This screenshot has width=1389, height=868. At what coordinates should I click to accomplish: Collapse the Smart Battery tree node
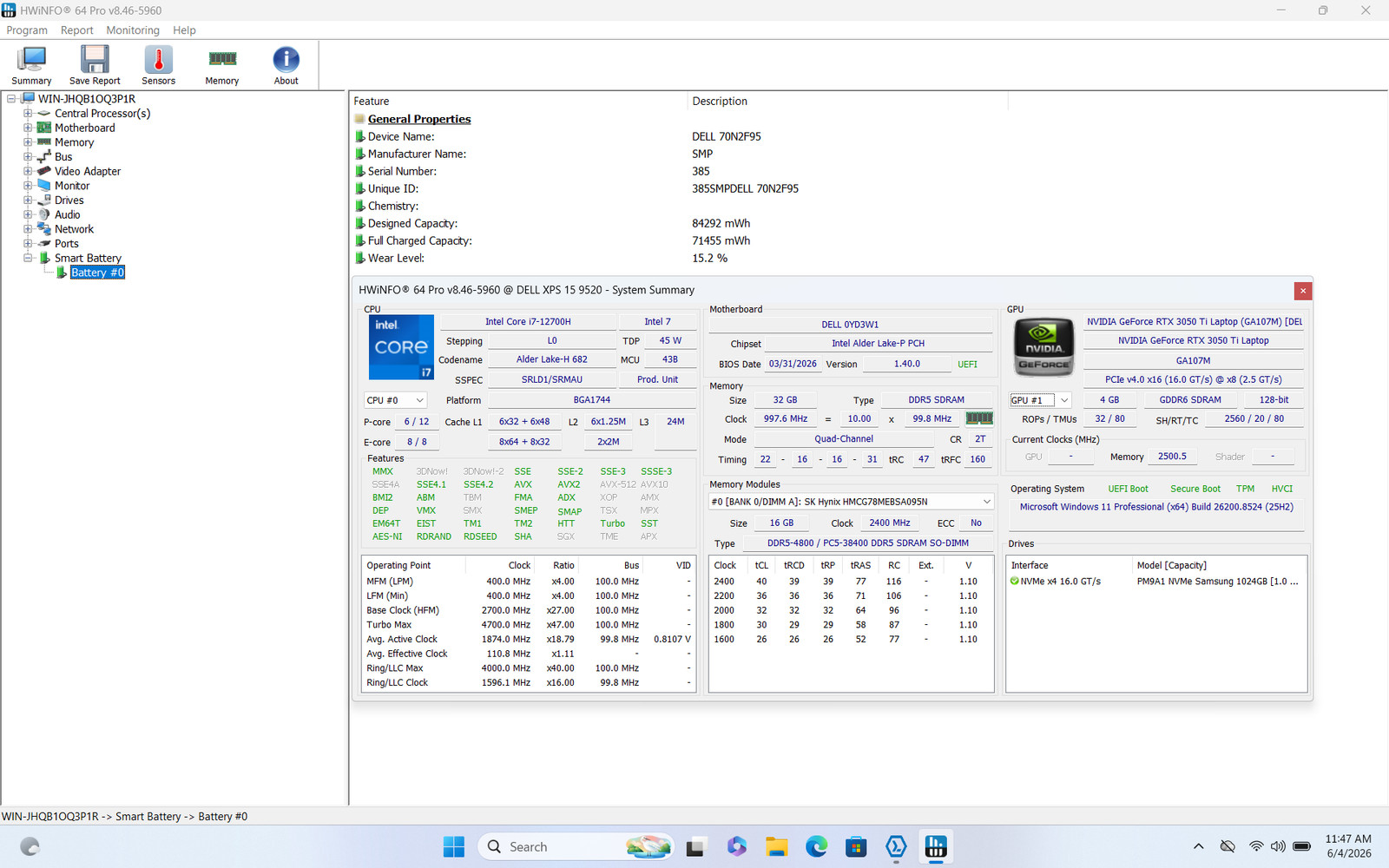pos(28,258)
